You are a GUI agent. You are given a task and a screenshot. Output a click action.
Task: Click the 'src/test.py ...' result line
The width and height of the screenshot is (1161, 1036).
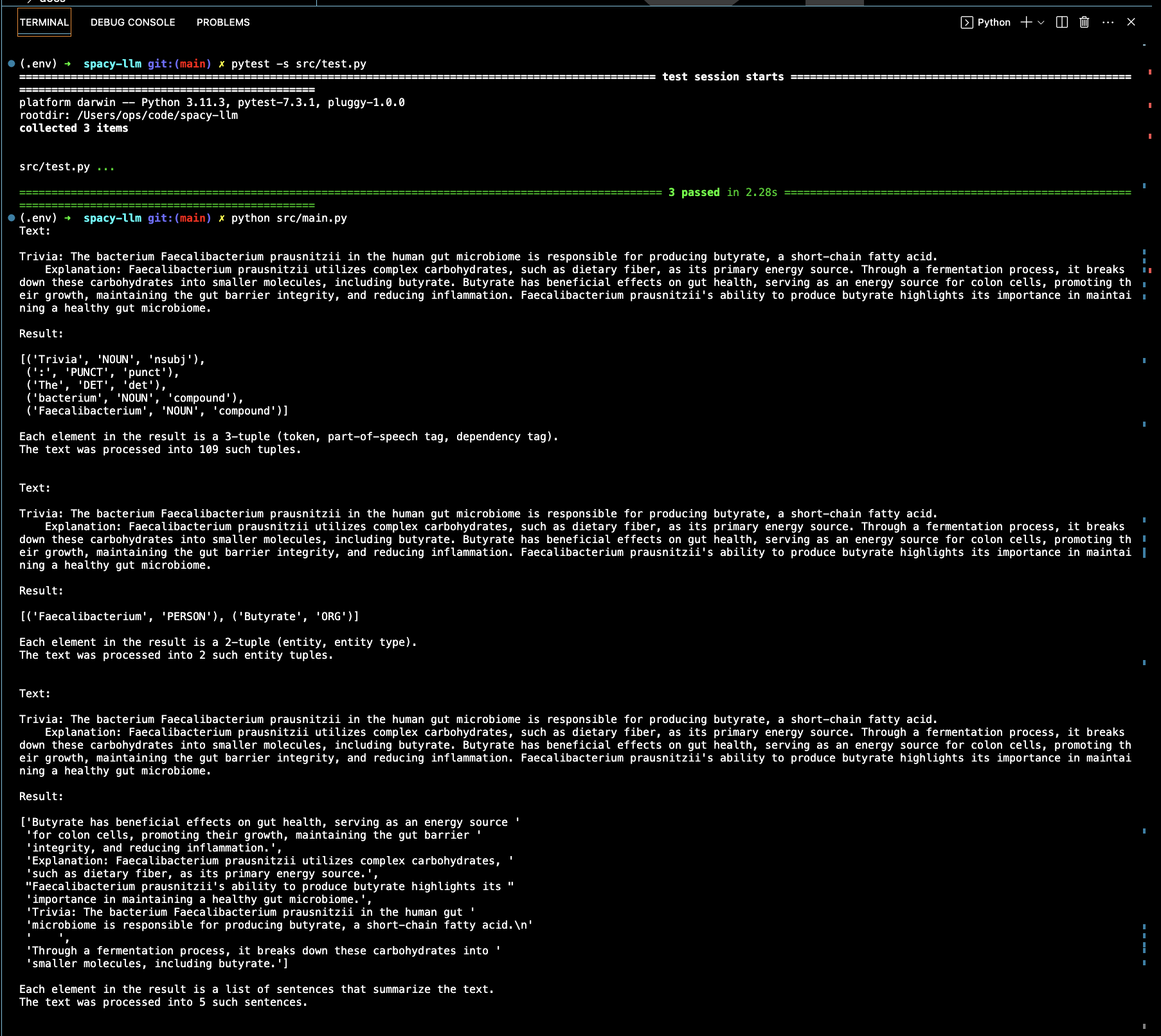(67, 166)
